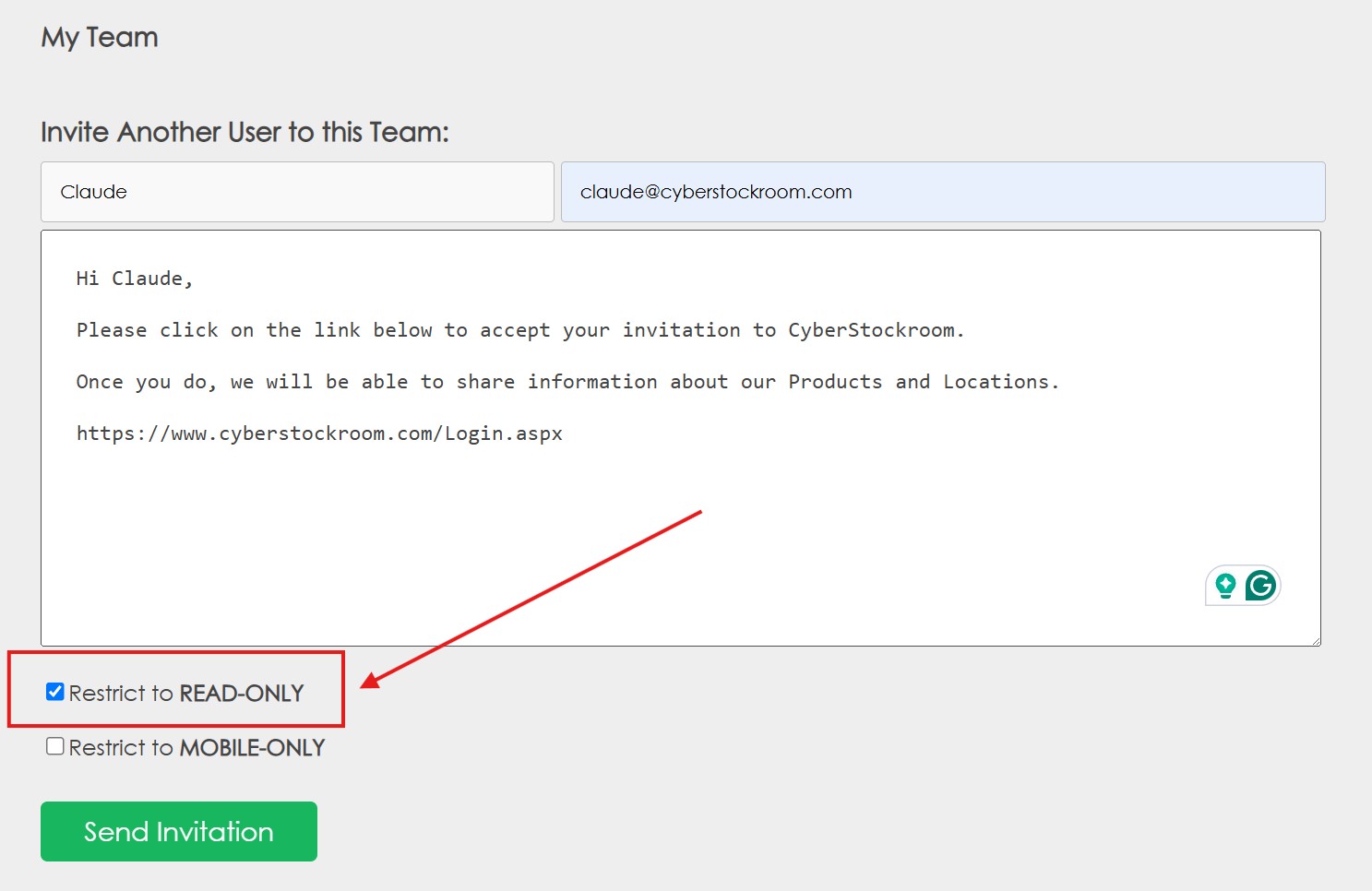Image resolution: width=1372 pixels, height=891 pixels.
Task: Click the "Please click on the link" sentence
Action: pos(520,330)
